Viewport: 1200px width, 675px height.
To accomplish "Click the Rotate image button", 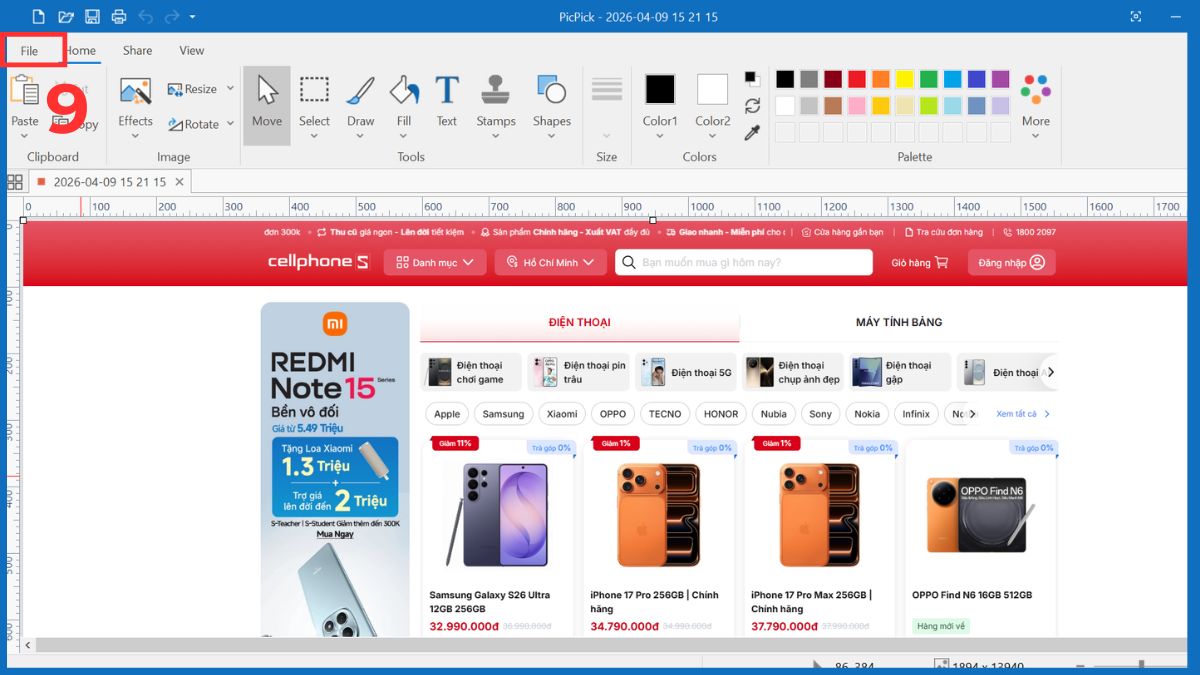I will click(193, 124).
